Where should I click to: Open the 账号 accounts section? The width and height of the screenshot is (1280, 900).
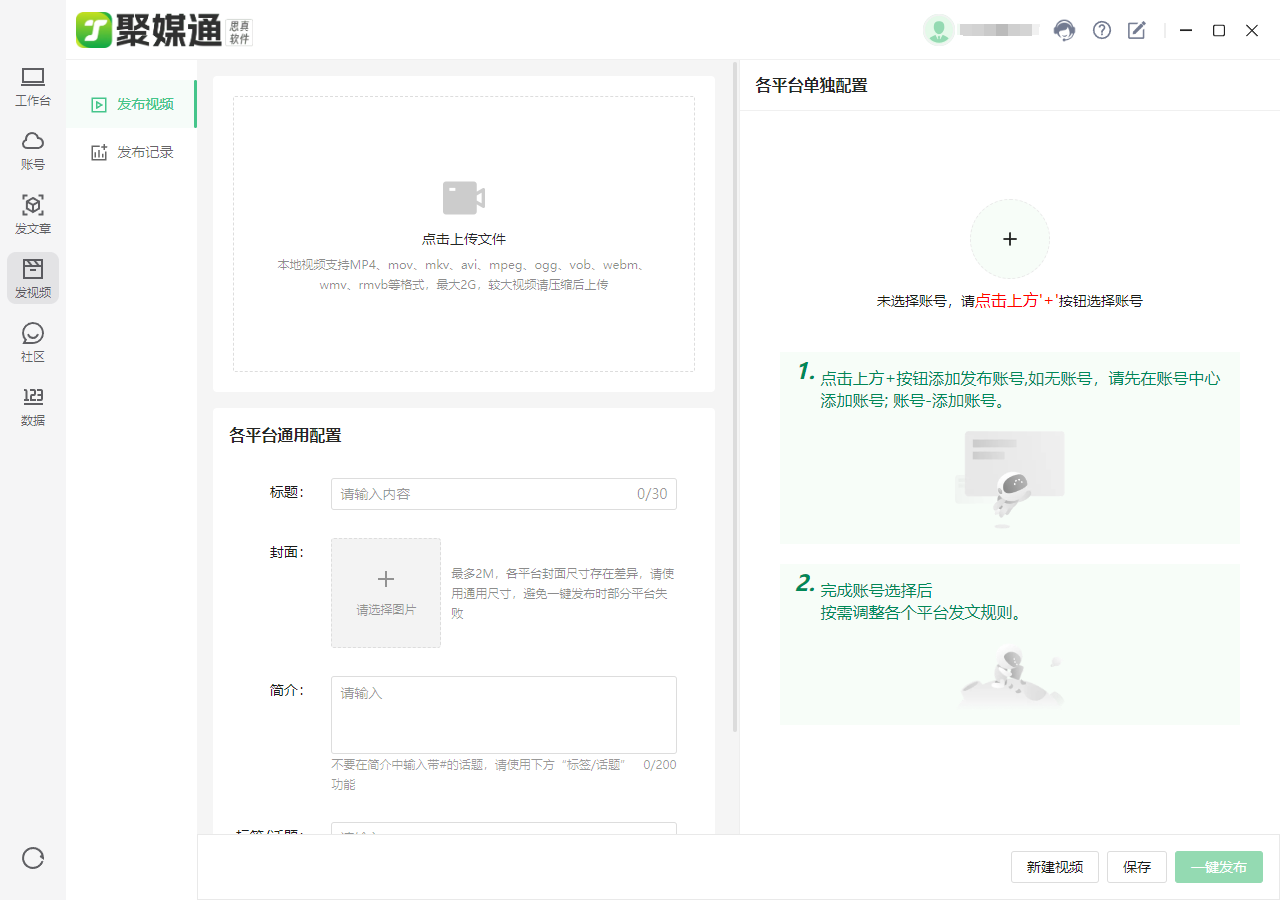click(33, 151)
